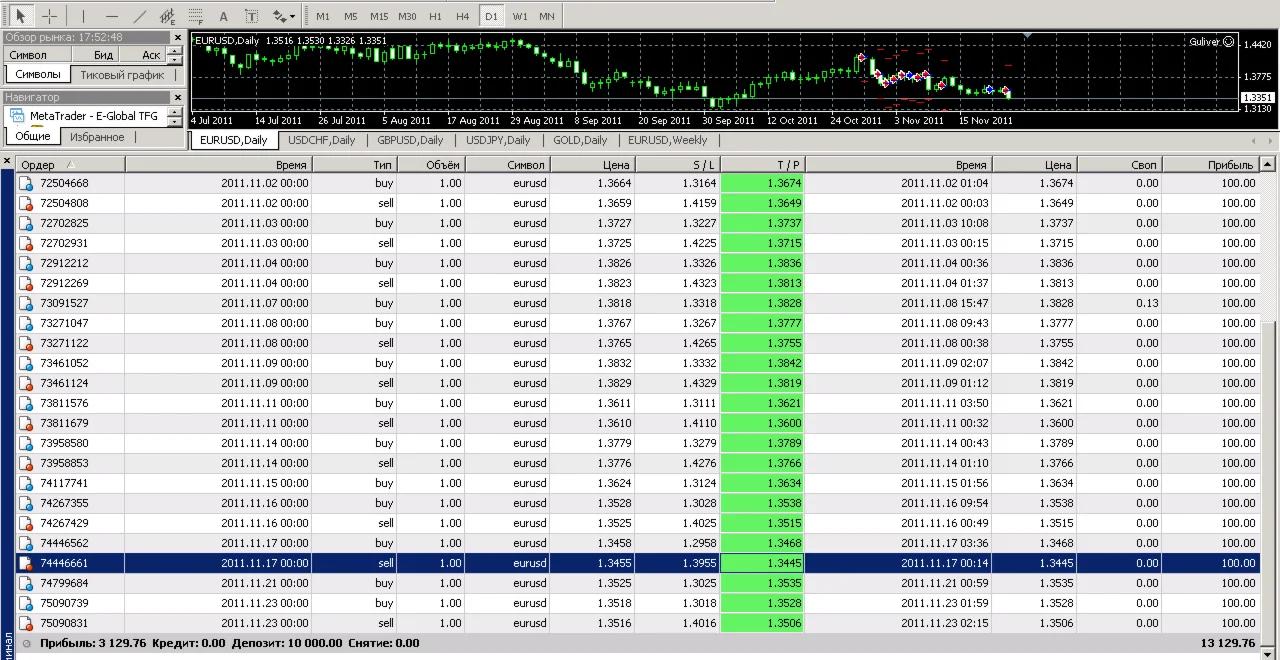
Task: Pick the horizontal line drawing tool
Action: [111, 16]
